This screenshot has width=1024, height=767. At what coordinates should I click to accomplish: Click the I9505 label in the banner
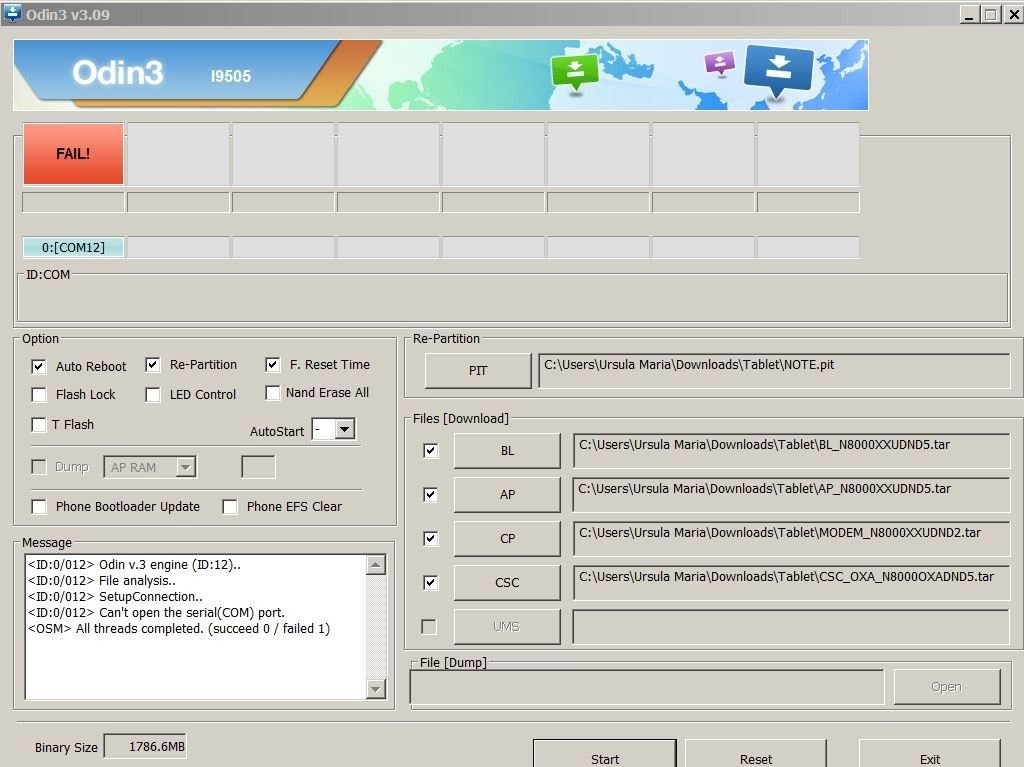(x=231, y=76)
